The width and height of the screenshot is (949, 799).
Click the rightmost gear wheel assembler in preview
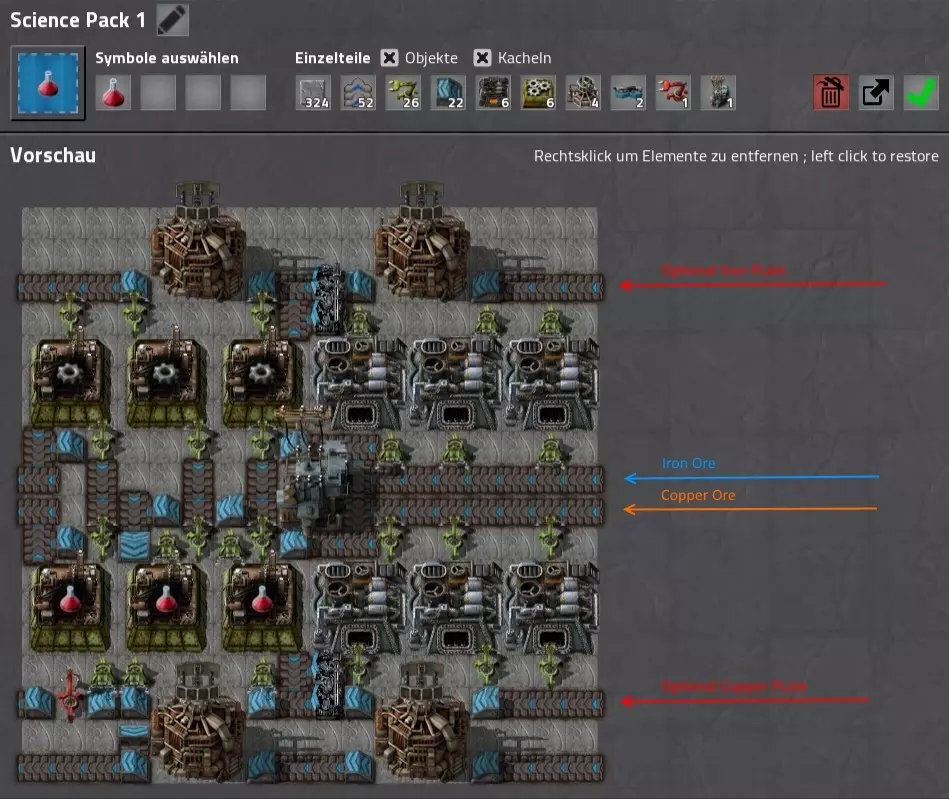point(261,381)
